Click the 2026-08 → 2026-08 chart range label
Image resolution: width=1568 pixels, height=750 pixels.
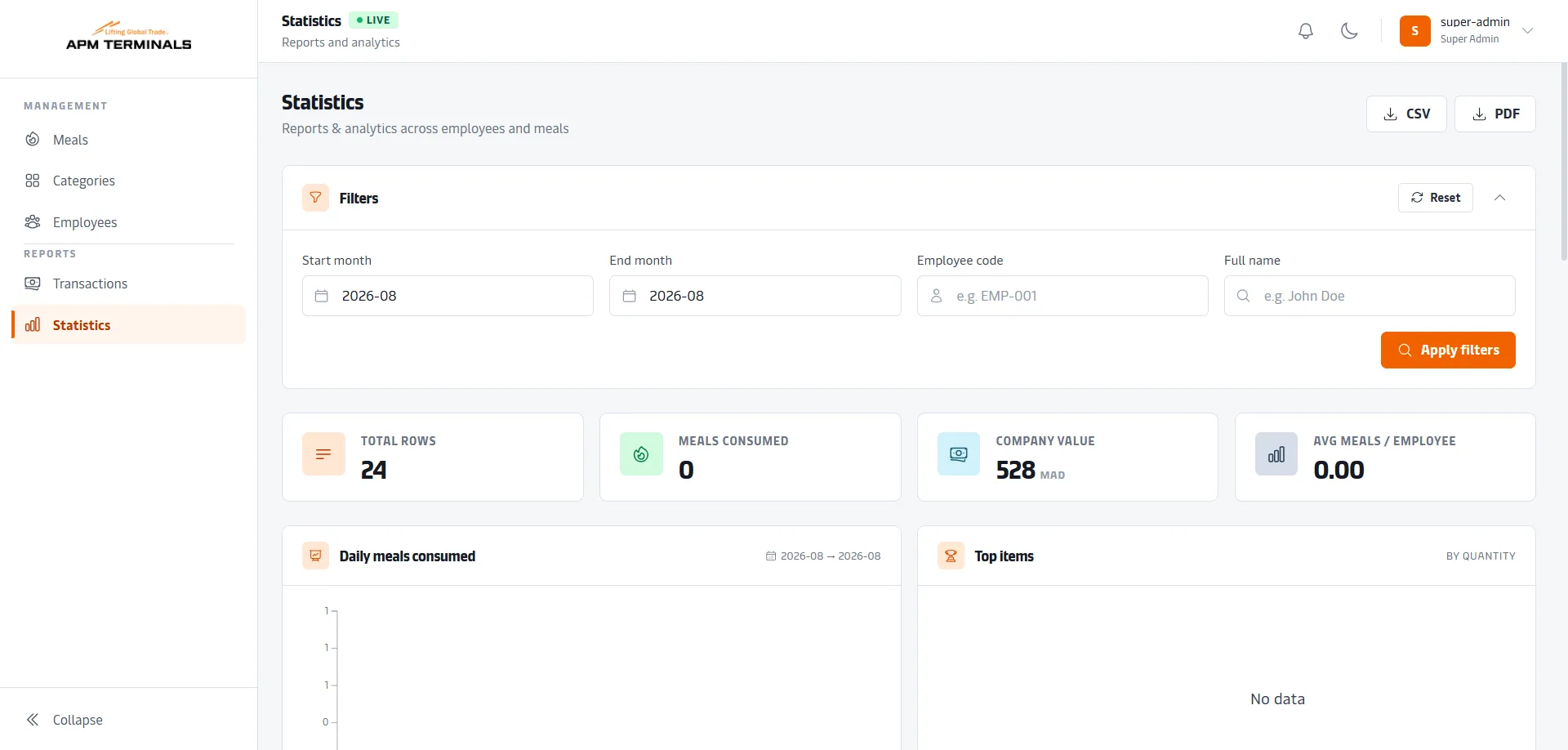(823, 556)
